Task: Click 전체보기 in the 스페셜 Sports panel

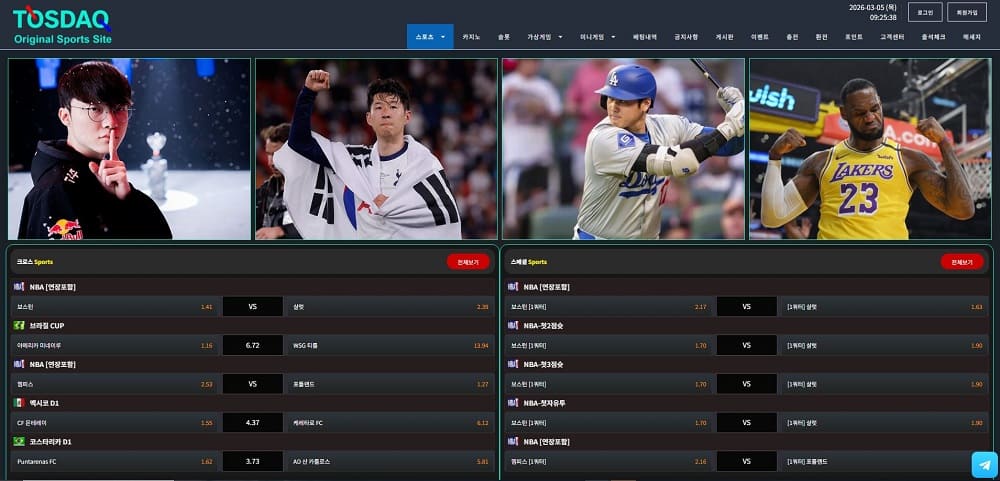Action: tap(961, 262)
